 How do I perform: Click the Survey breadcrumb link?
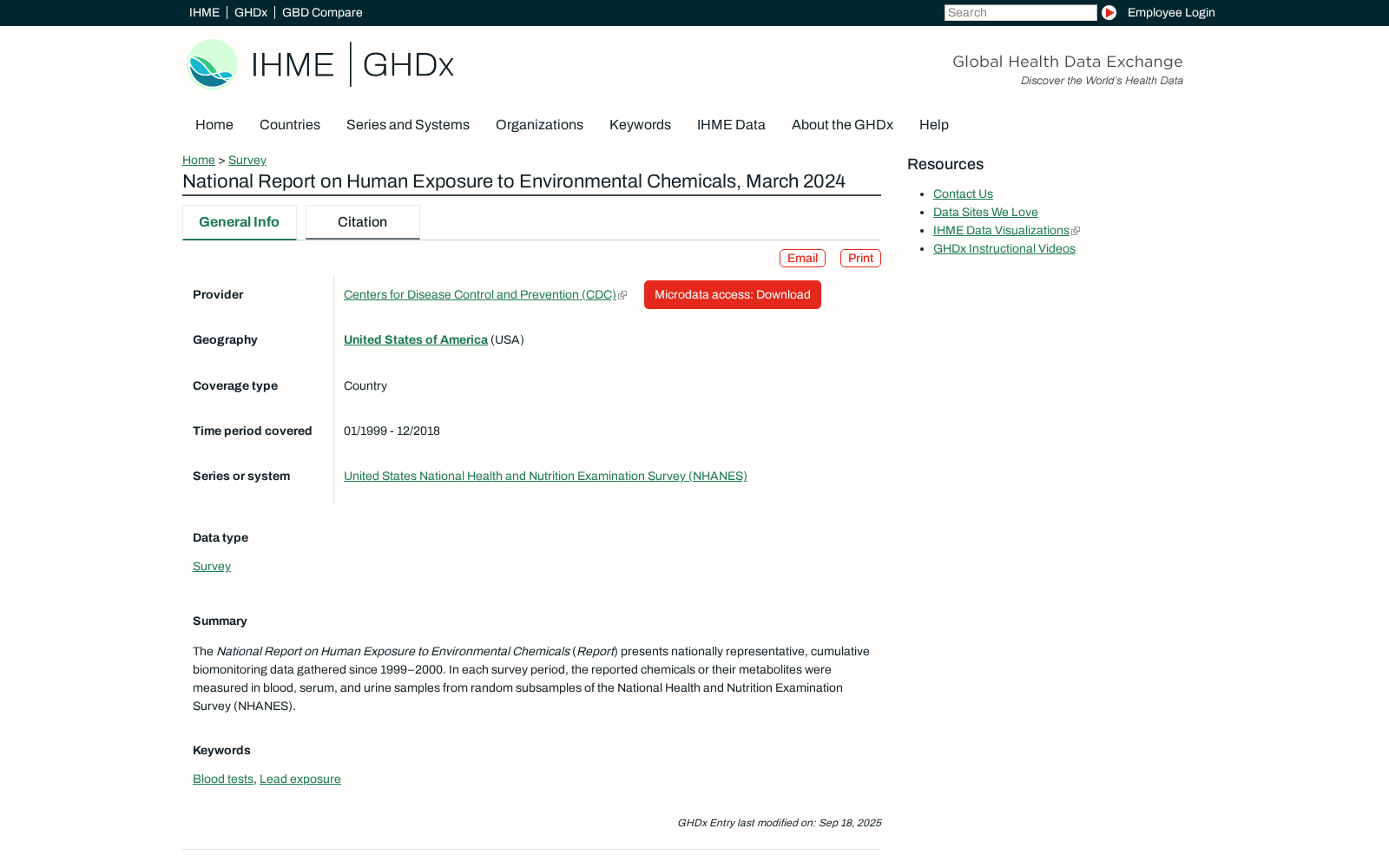(247, 160)
